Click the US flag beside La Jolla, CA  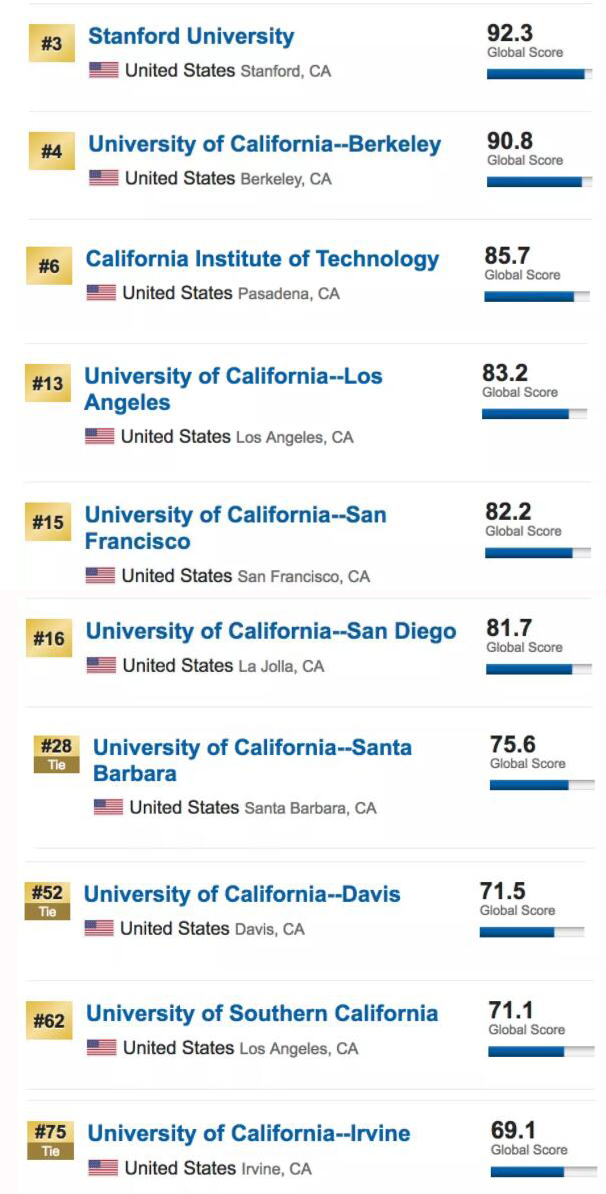101,665
